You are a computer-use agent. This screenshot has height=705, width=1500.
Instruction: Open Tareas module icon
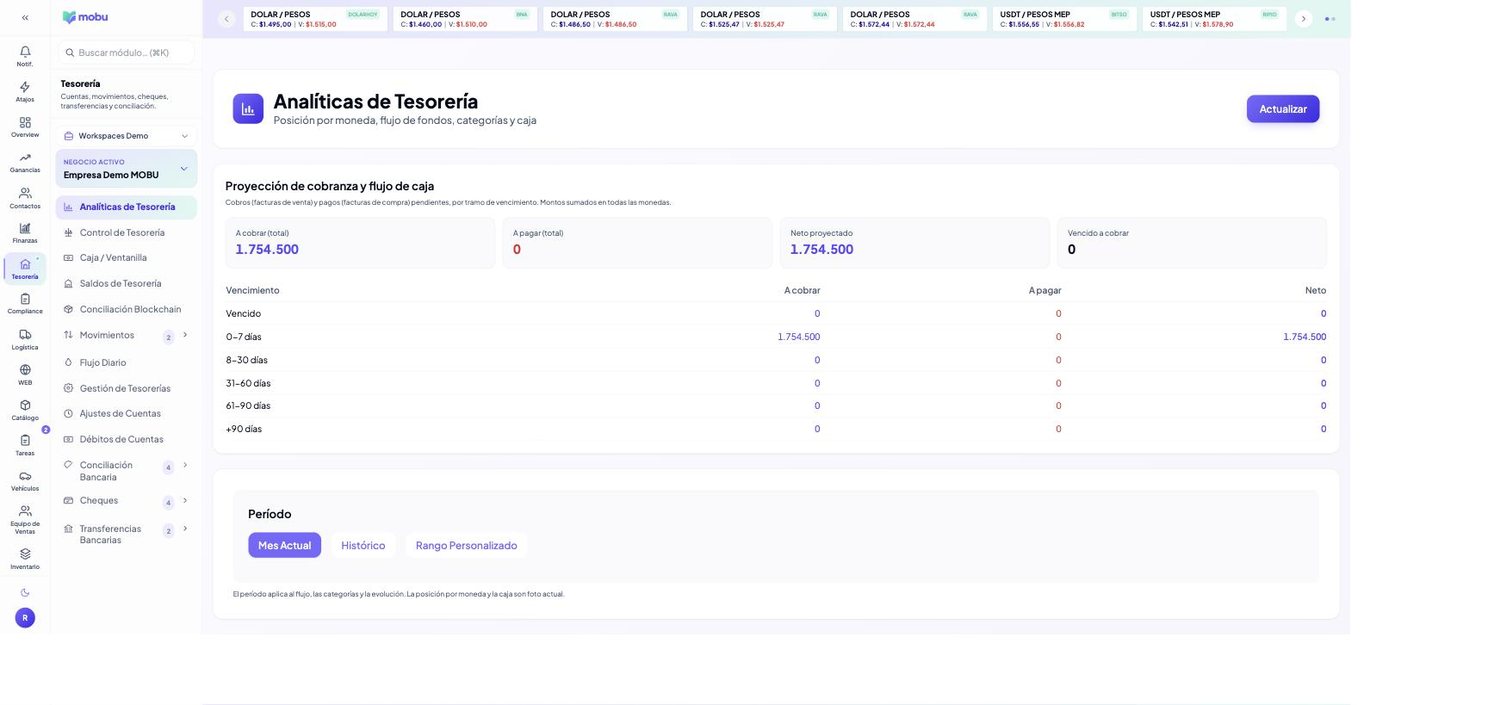(x=25, y=440)
